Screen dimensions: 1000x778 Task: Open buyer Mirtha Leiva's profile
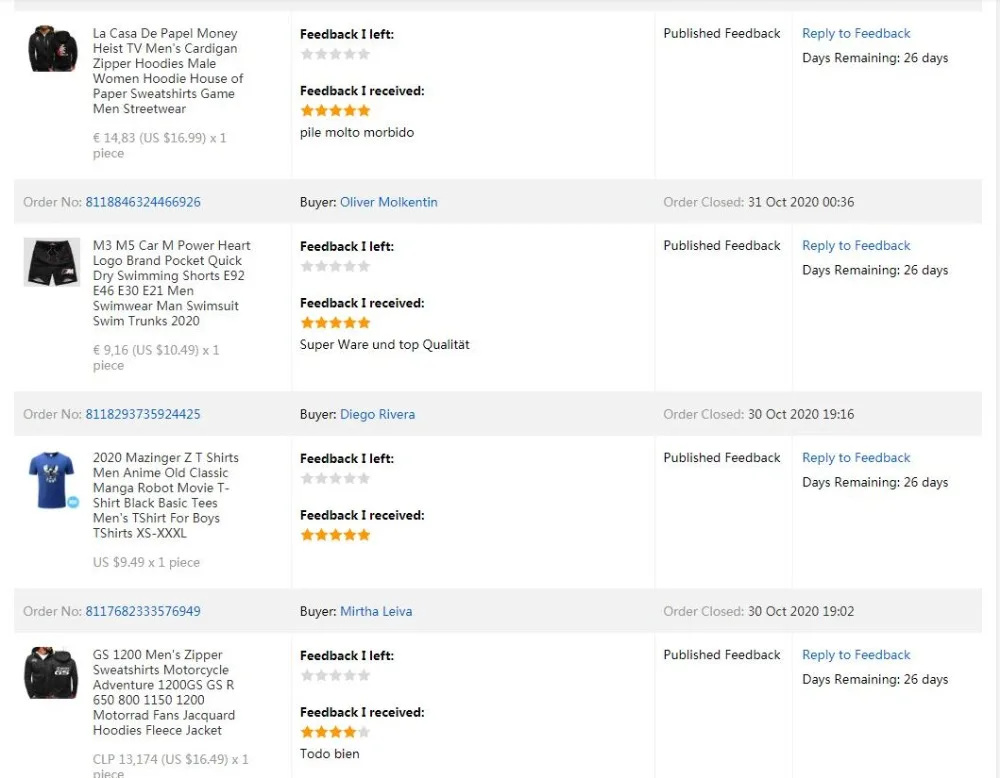tap(376, 611)
